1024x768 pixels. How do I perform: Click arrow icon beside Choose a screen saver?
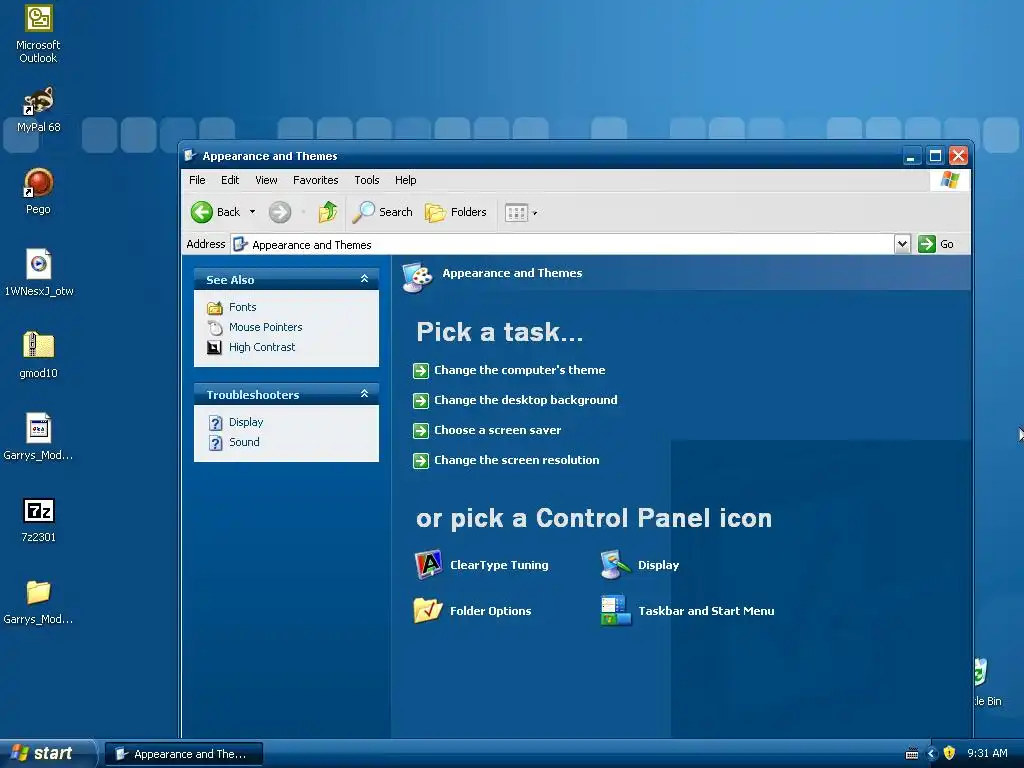coord(421,431)
